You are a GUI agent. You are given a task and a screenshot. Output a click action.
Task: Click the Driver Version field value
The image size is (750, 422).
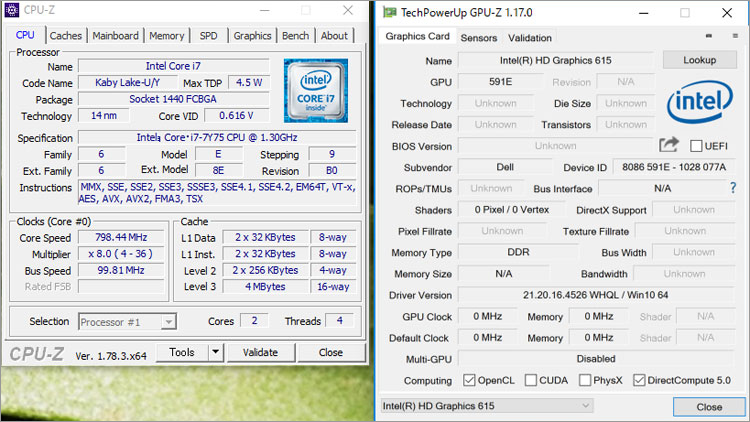click(596, 295)
